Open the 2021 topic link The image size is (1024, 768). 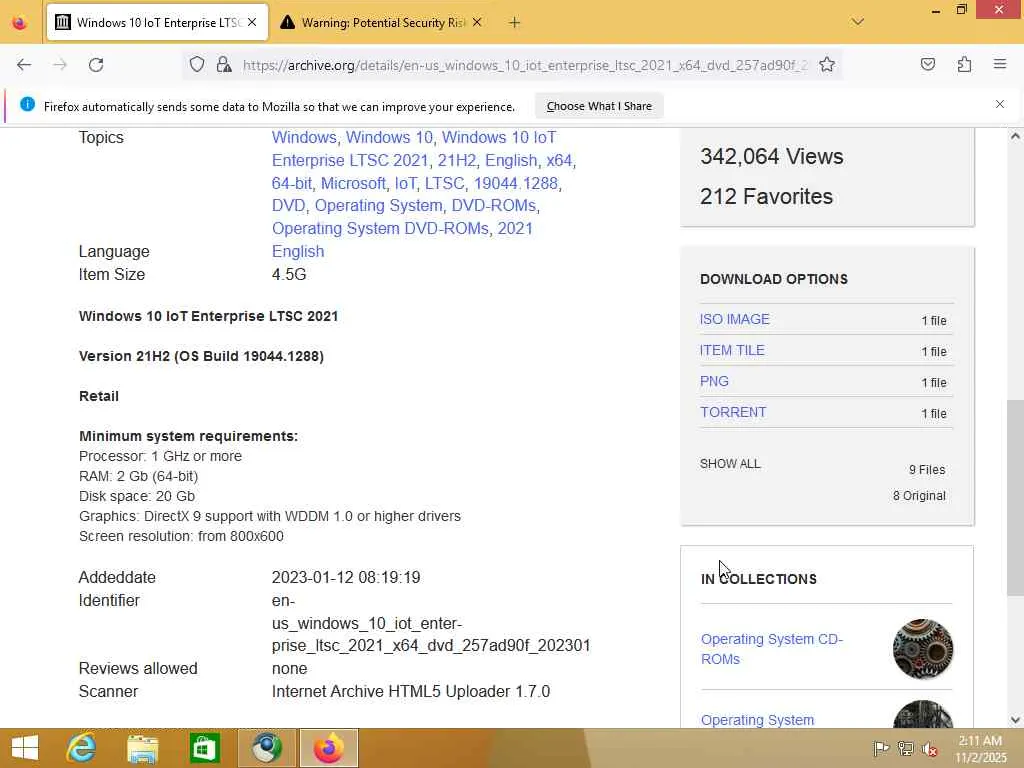(515, 229)
